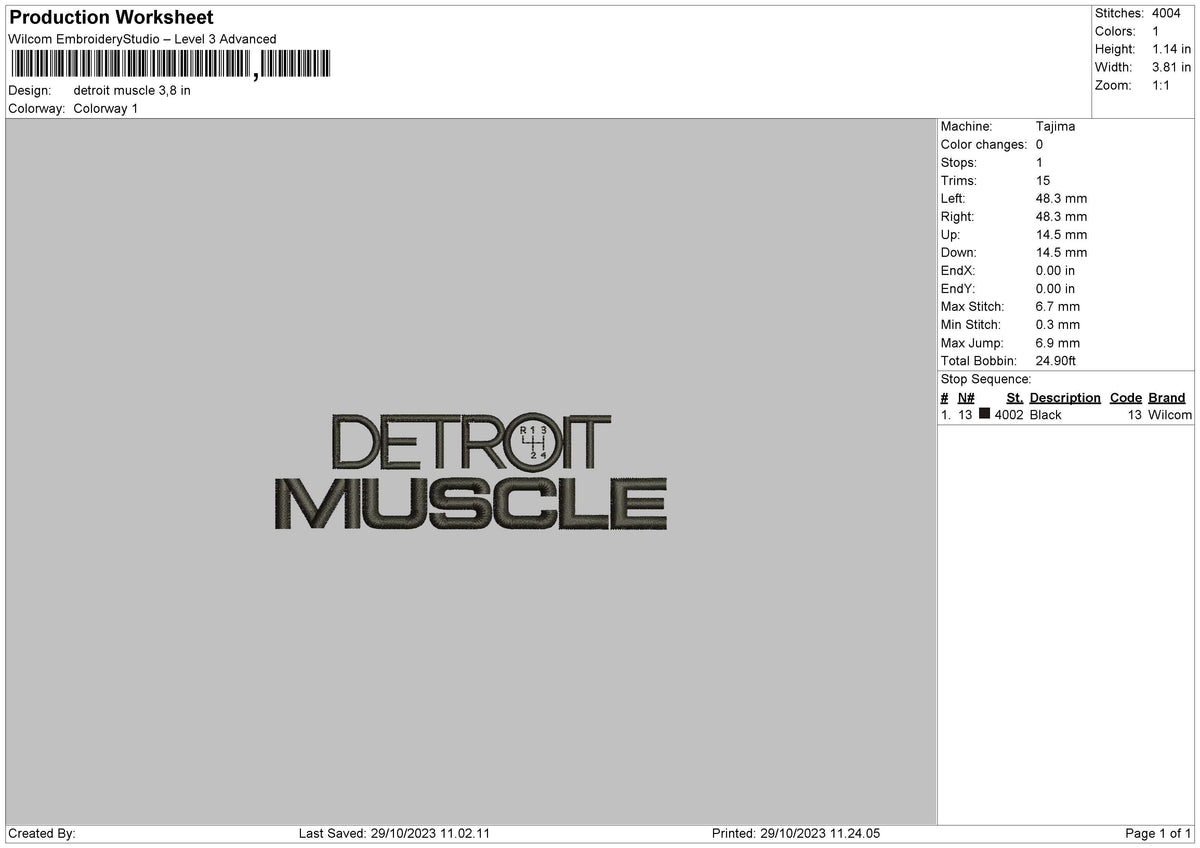Screen dimensions: 1200x848
Task: Click the "Last Saved" timestamp in footer
Action: tap(394, 833)
